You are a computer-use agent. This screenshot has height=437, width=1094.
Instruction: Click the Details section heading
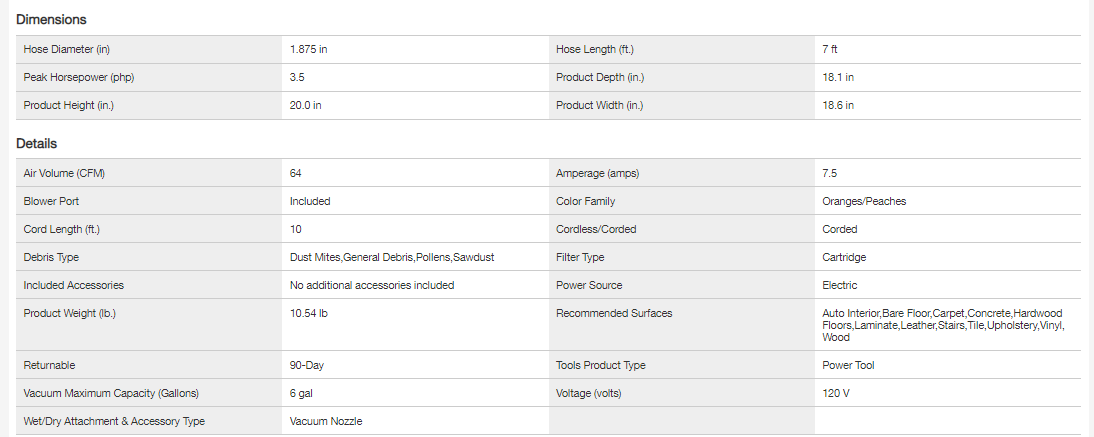(37, 144)
